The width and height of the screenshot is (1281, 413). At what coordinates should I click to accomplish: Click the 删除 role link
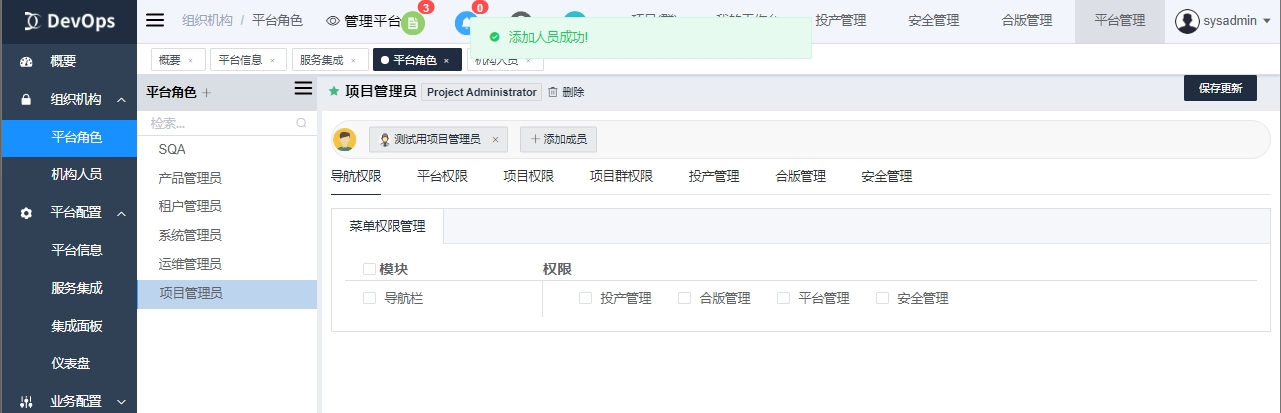[573, 92]
